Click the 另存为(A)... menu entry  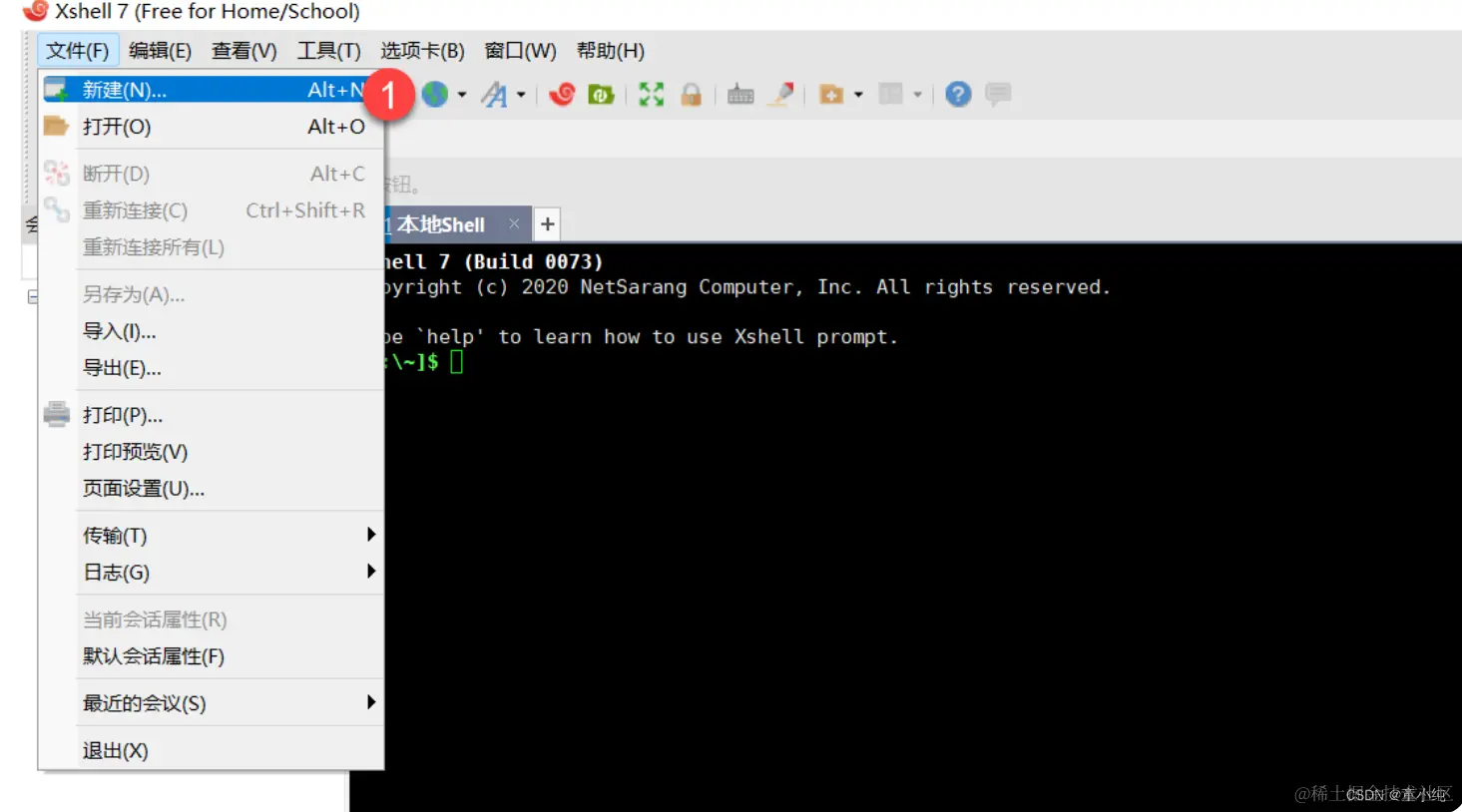click(x=211, y=294)
